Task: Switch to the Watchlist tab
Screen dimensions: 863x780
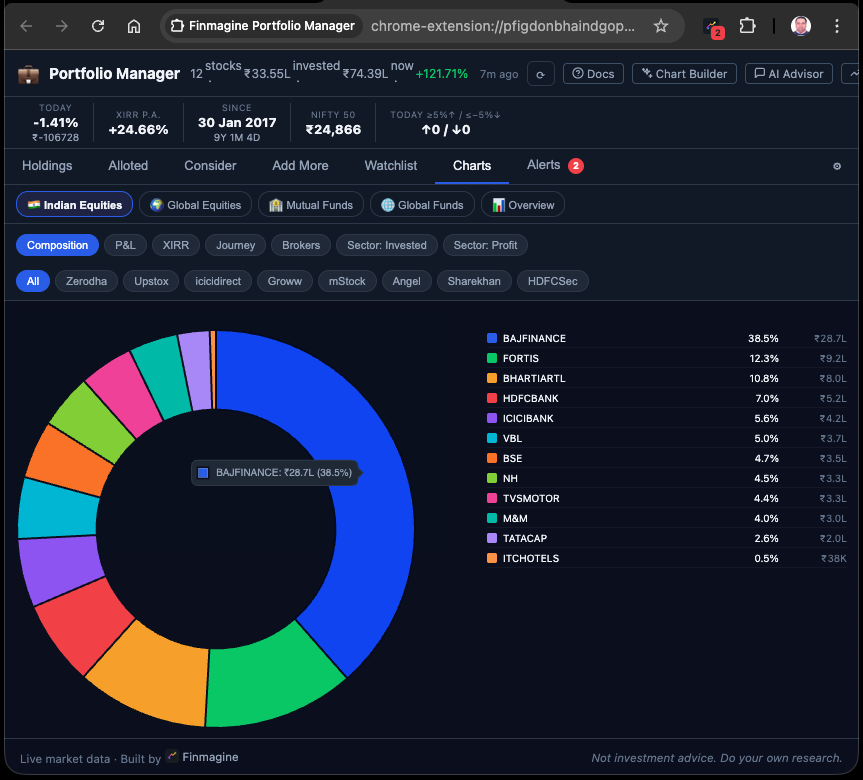Action: (x=390, y=166)
